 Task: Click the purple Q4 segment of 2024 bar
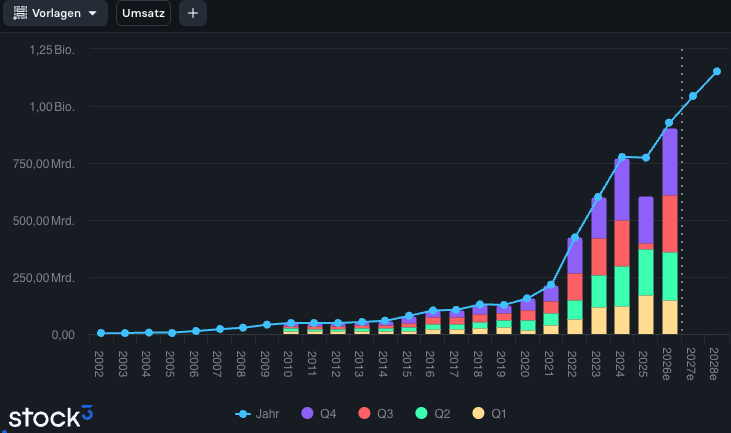coord(622,190)
